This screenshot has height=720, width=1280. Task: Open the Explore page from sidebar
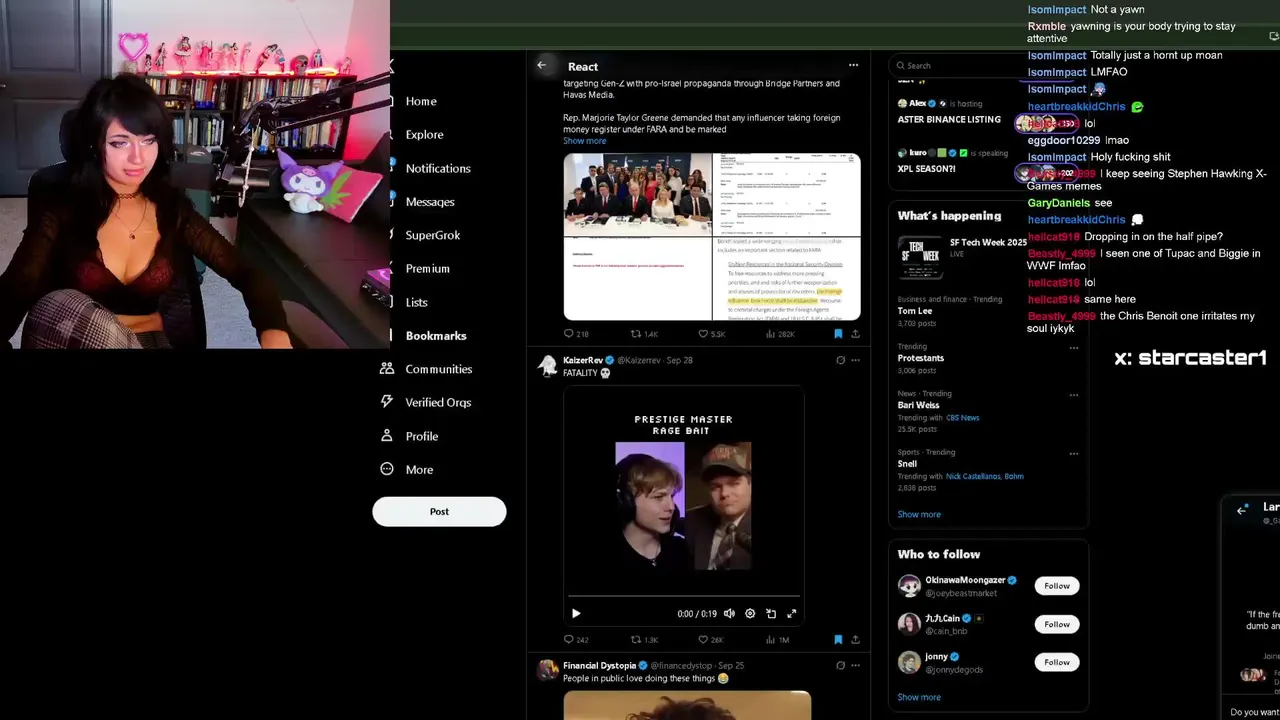click(x=424, y=135)
